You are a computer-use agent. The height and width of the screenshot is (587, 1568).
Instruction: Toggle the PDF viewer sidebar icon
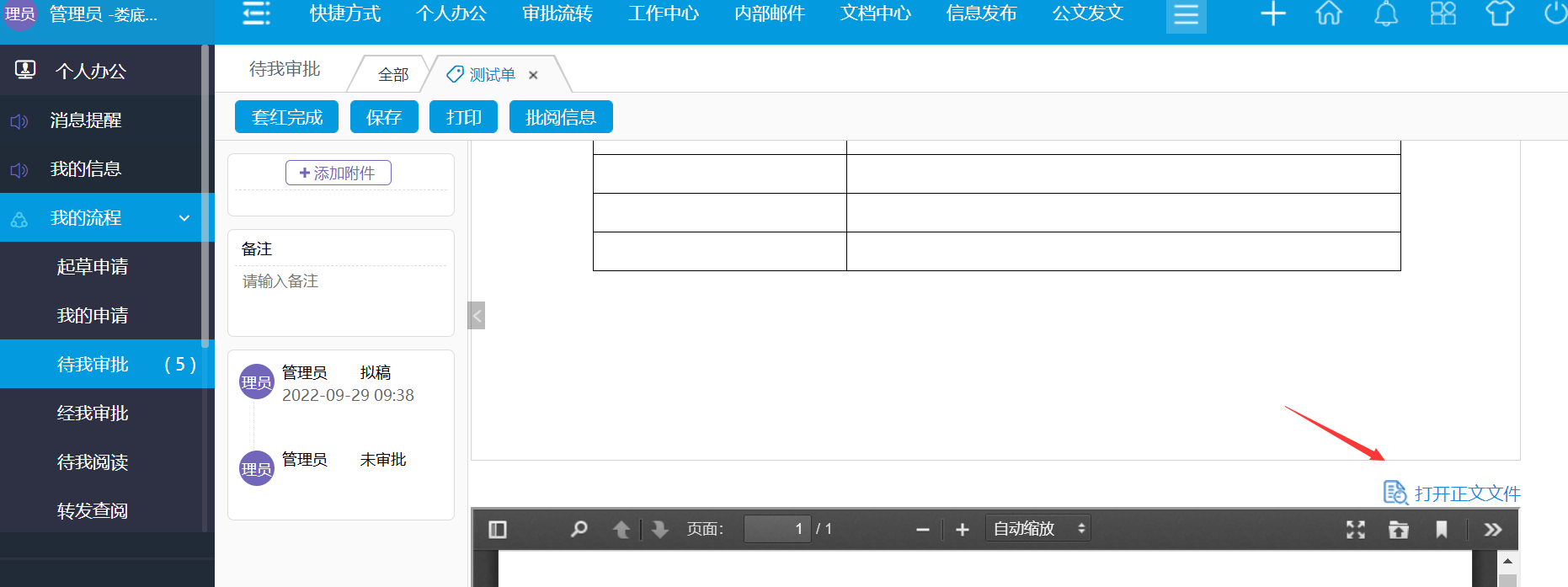(498, 529)
